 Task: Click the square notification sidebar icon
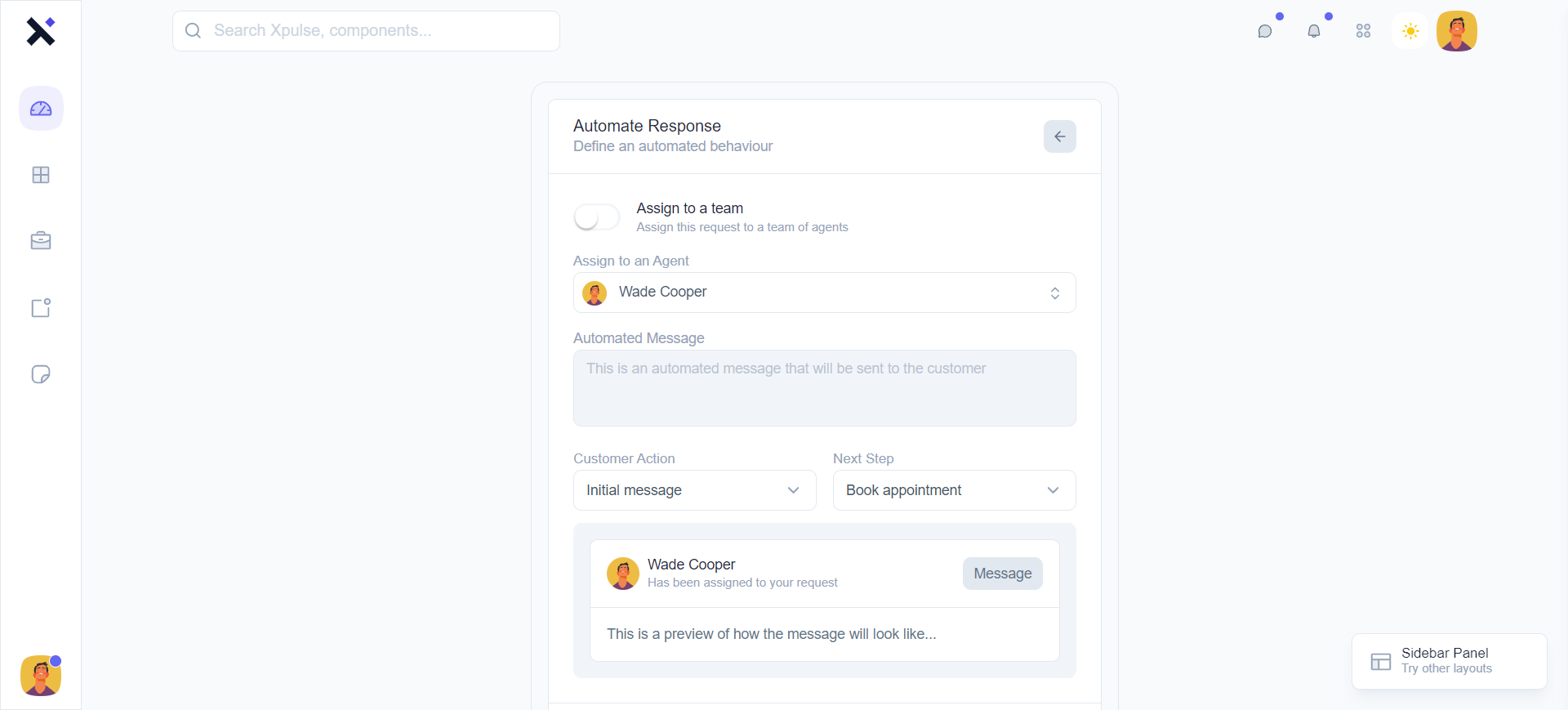tap(41, 308)
